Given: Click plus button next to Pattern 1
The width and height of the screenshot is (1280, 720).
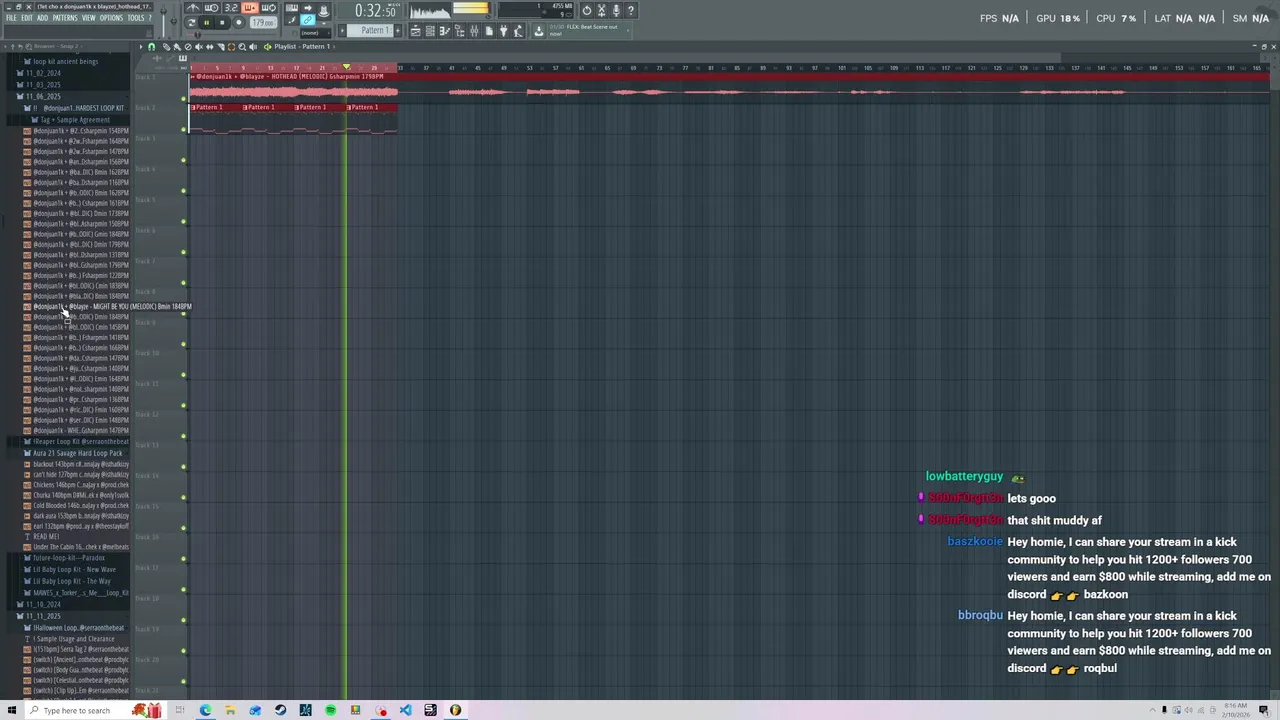Looking at the screenshot, I should (x=398, y=31).
